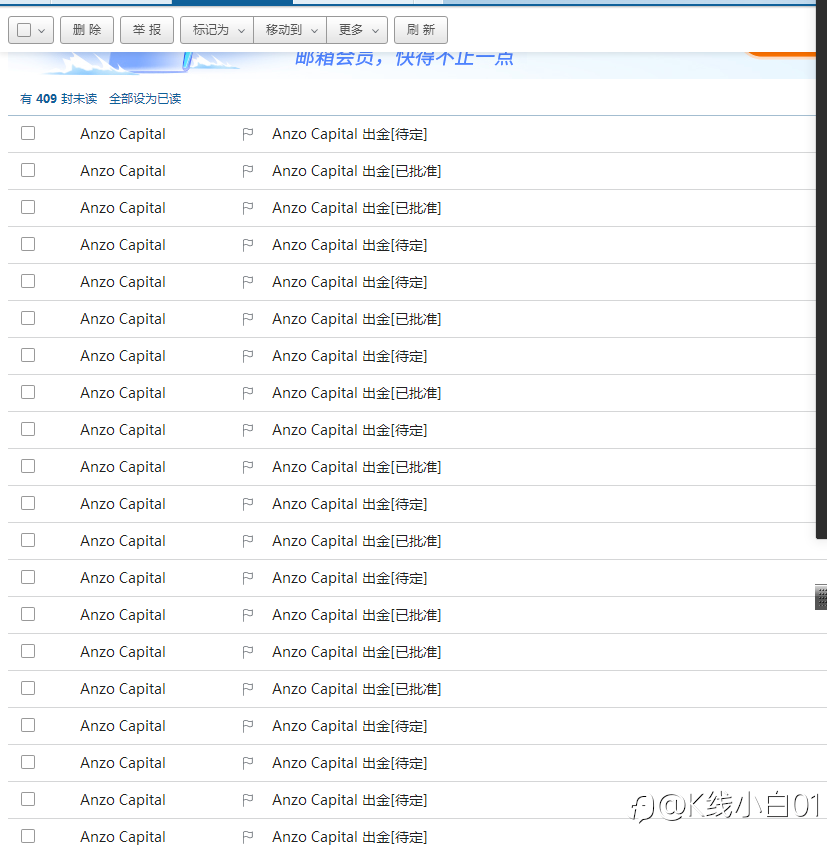Open the select-all dropdown arrow

pos(41,31)
